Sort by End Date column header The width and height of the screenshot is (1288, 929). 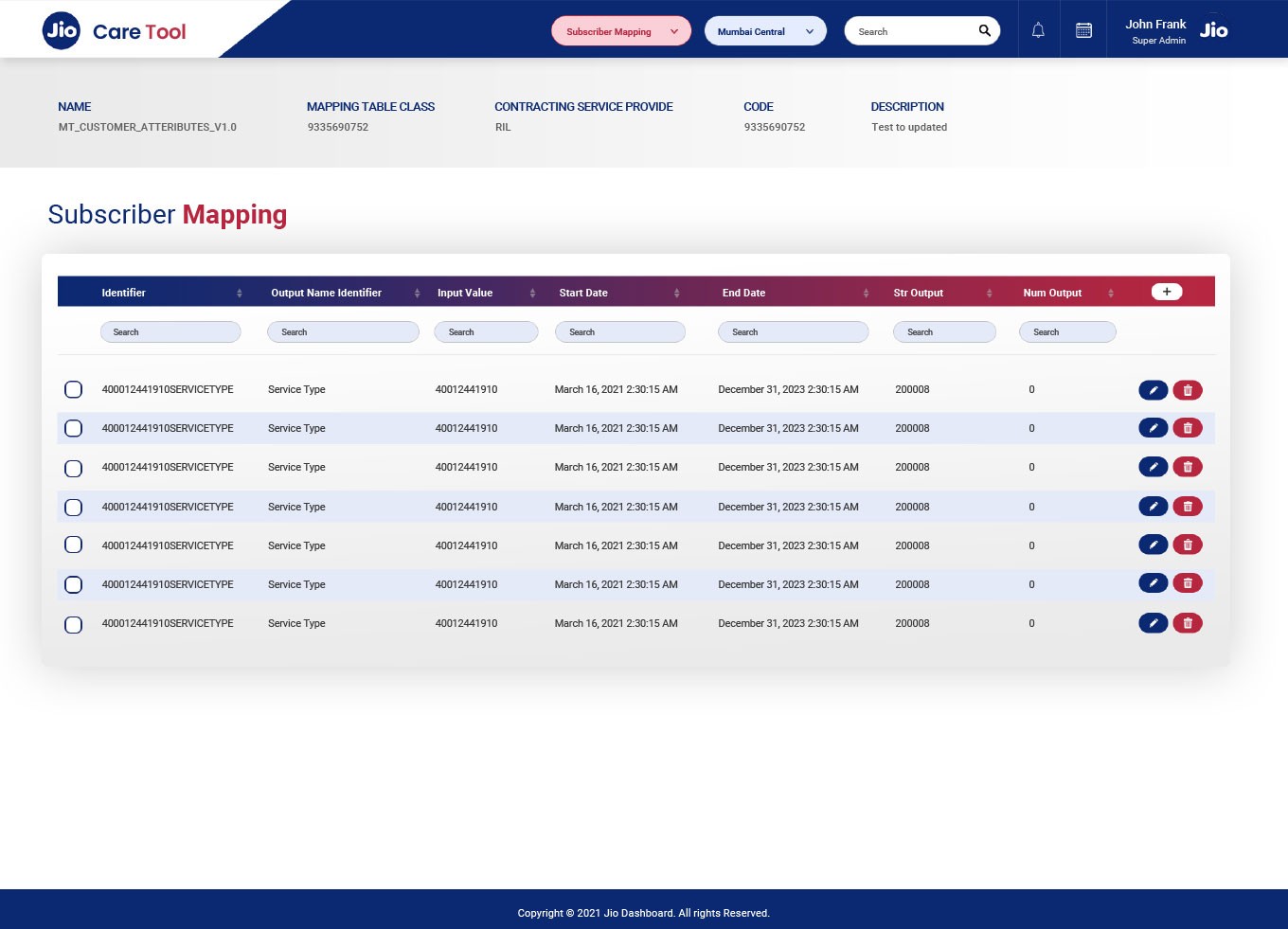coord(866,293)
